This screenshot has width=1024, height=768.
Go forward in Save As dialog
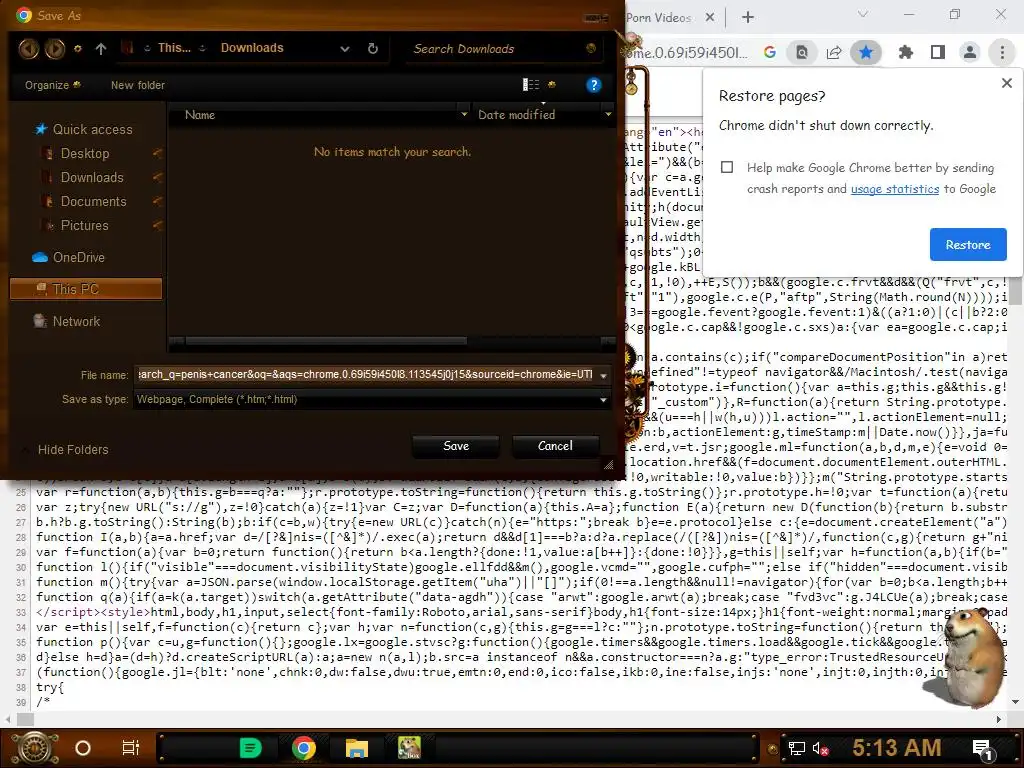(55, 48)
